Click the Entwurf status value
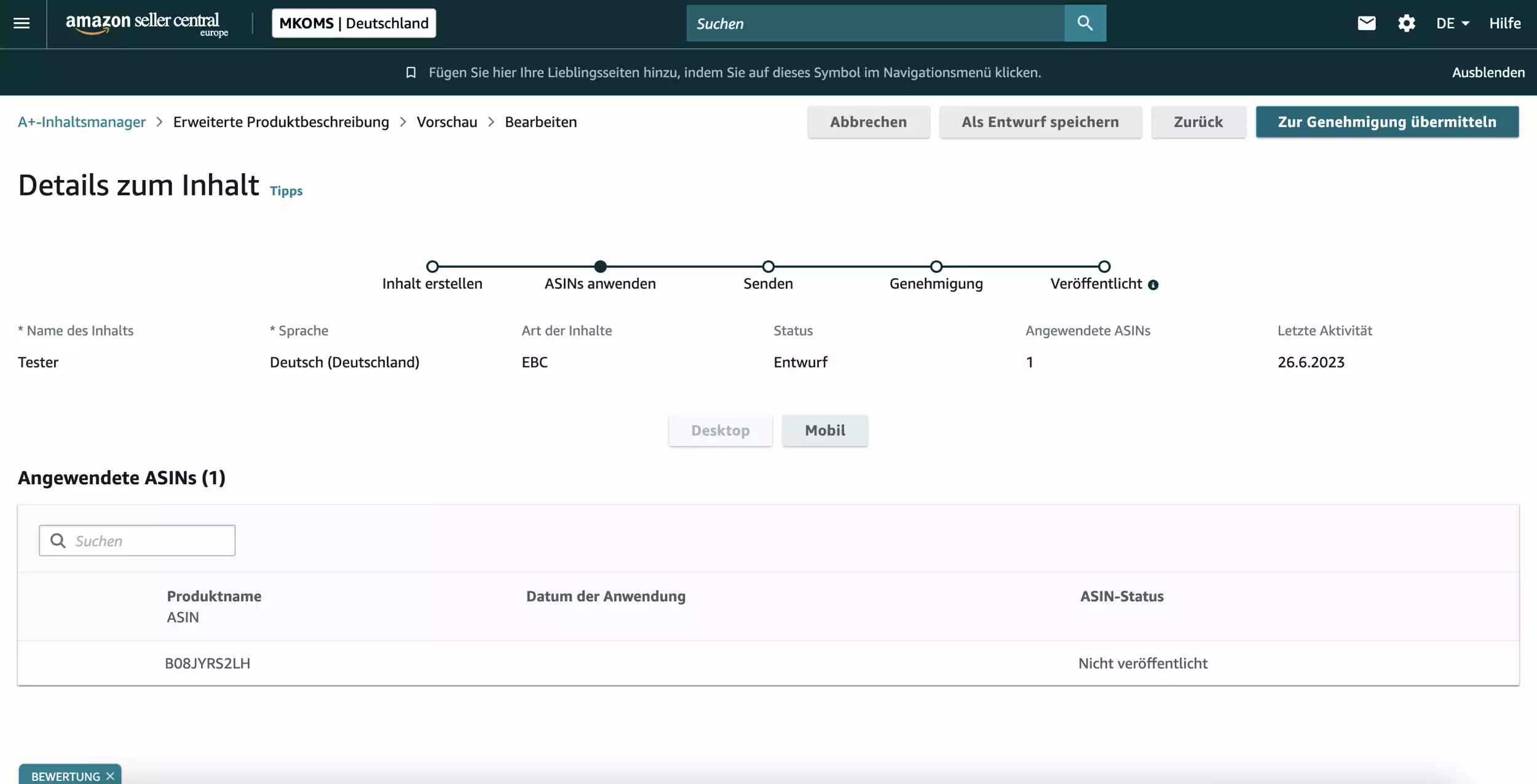Image resolution: width=1537 pixels, height=784 pixels. click(800, 362)
